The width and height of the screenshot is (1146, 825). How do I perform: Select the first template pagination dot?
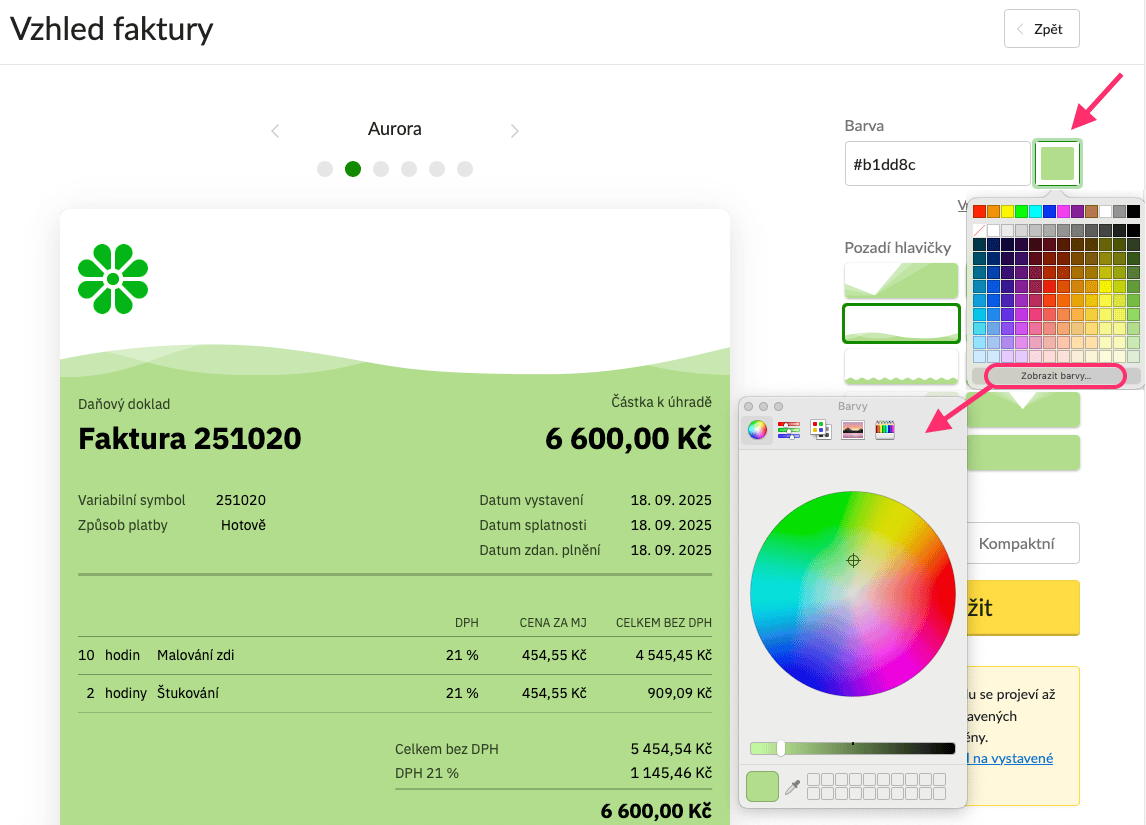point(325,169)
